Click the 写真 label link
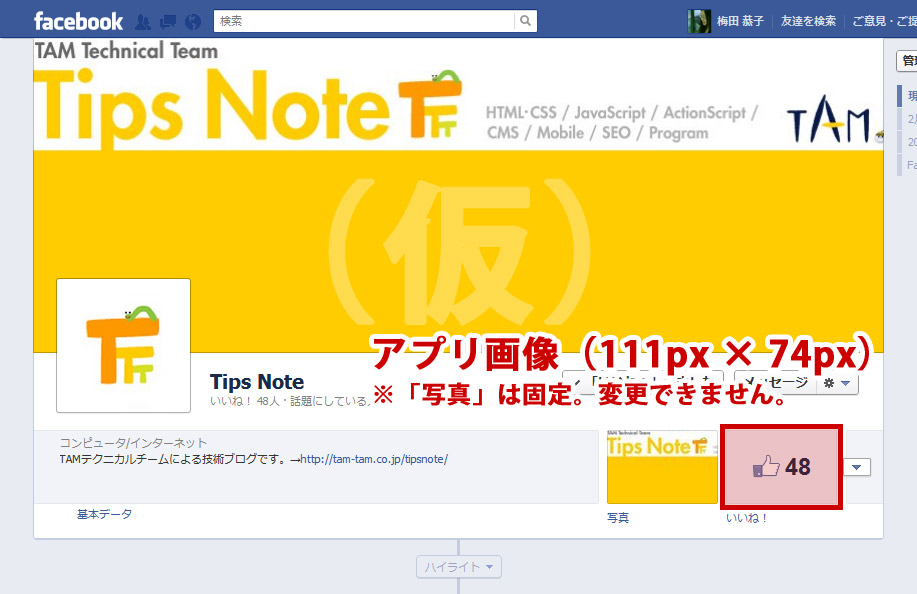 tap(618, 518)
